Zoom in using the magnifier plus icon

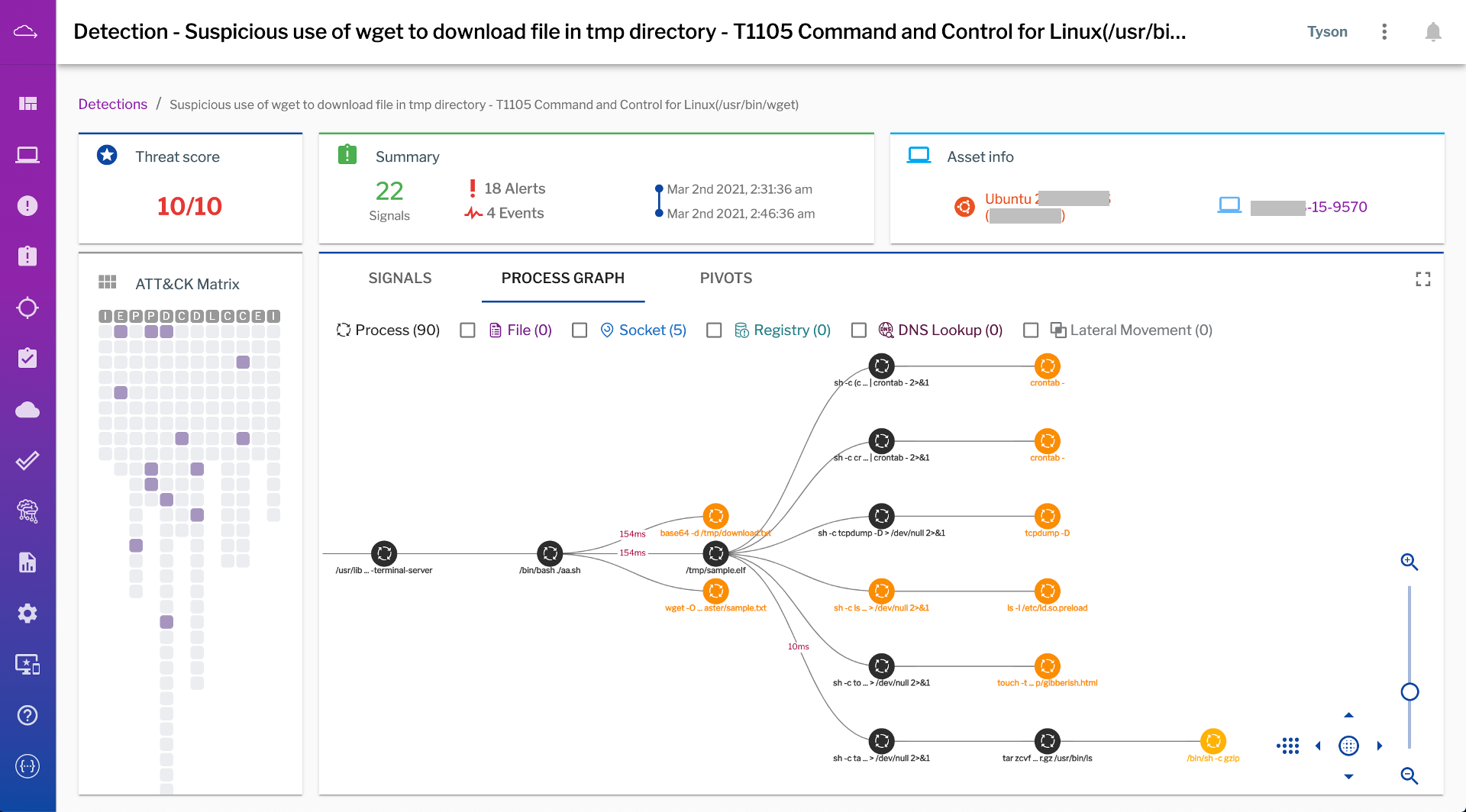(1409, 562)
